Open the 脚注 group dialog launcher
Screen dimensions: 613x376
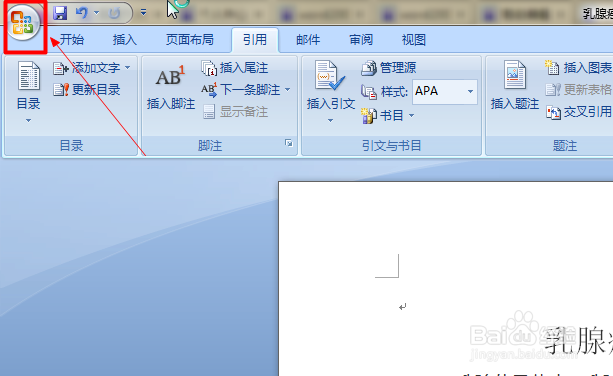click(289, 143)
